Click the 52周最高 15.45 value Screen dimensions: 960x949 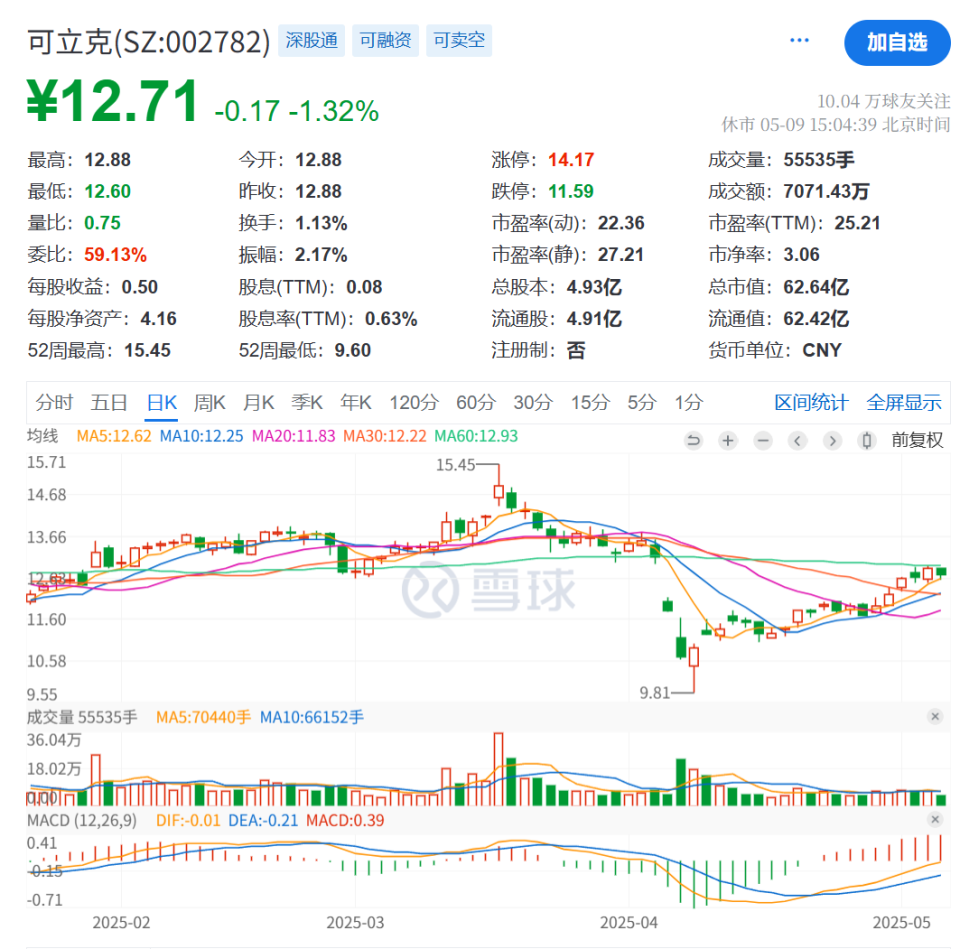148,350
